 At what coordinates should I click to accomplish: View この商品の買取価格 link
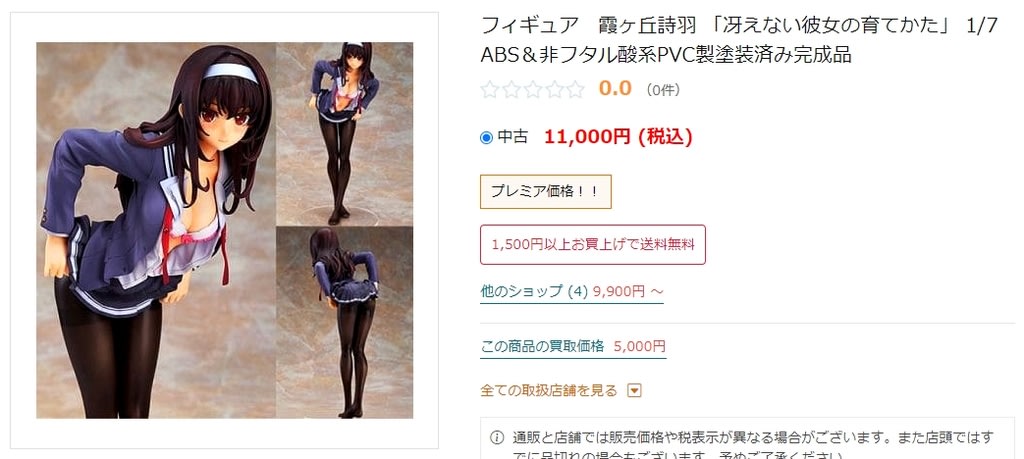(573, 346)
